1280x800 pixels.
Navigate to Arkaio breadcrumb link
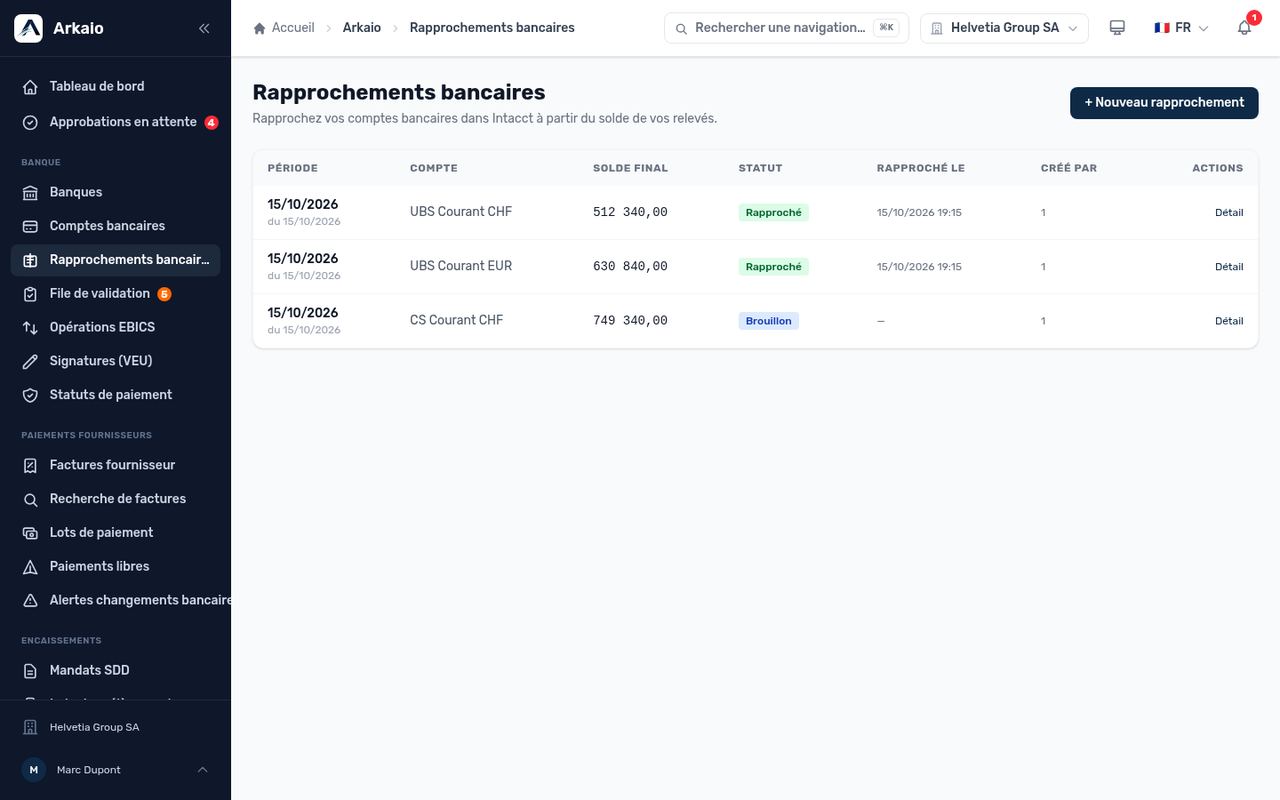[362, 28]
